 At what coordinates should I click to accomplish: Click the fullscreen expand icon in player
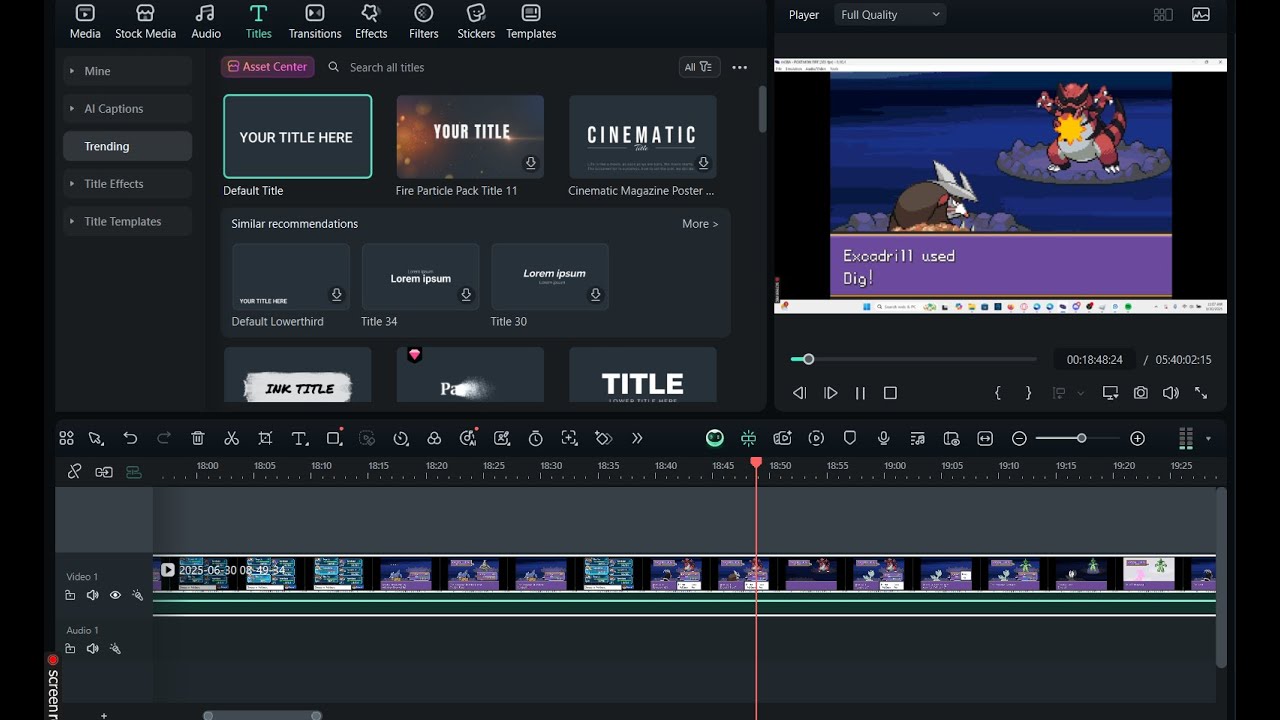coord(1201,393)
